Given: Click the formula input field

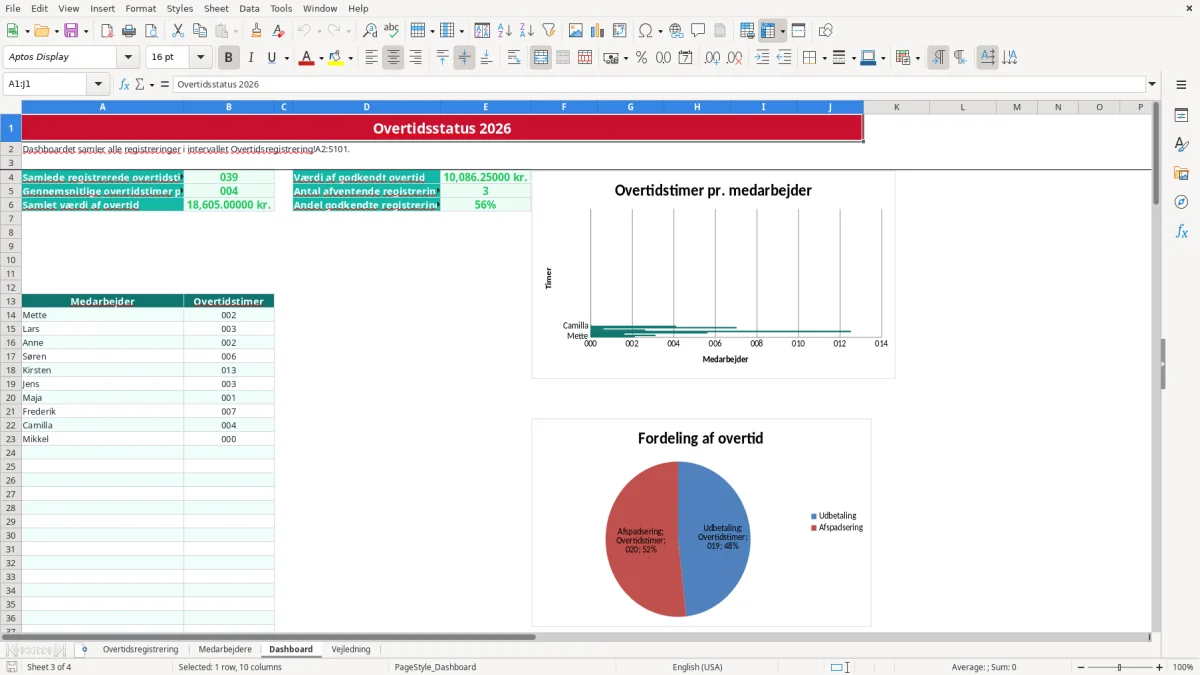Looking at the screenshot, I should tap(658, 84).
